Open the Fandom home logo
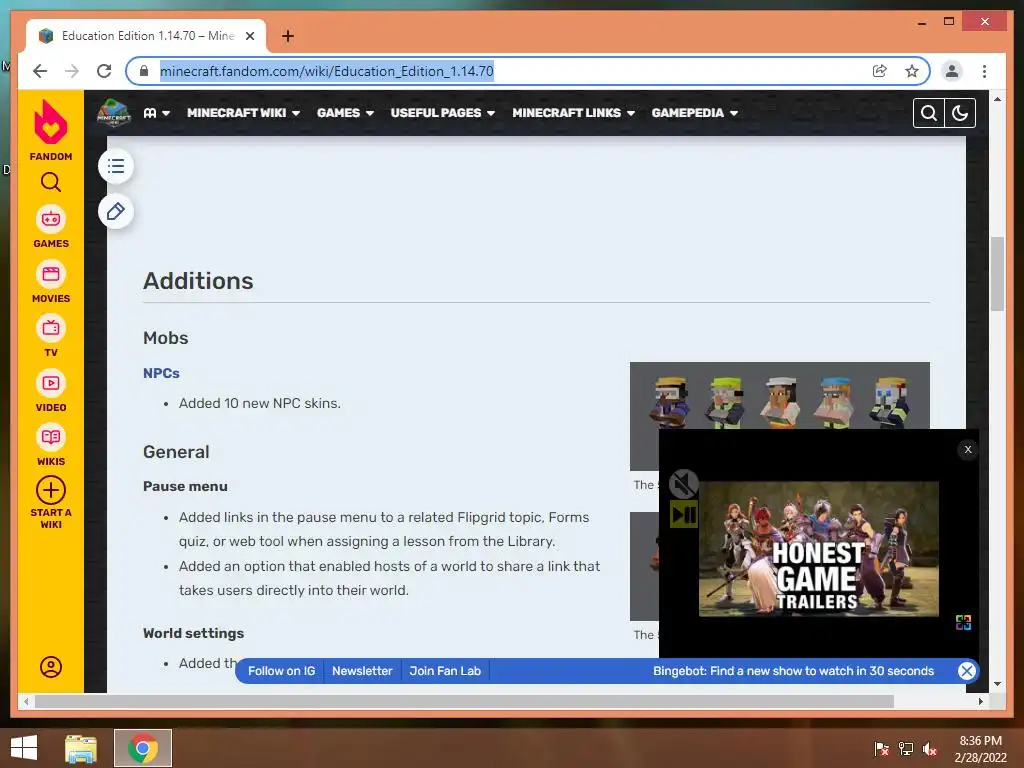Screen dimensions: 1024x768 tap(51, 130)
